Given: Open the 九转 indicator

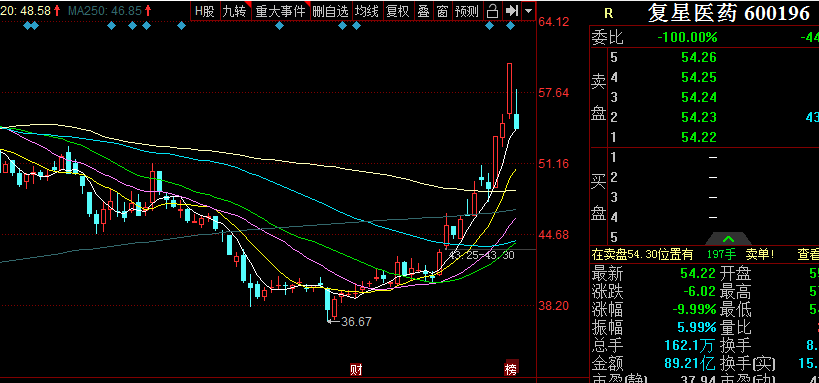Looking at the screenshot, I should 235,11.
